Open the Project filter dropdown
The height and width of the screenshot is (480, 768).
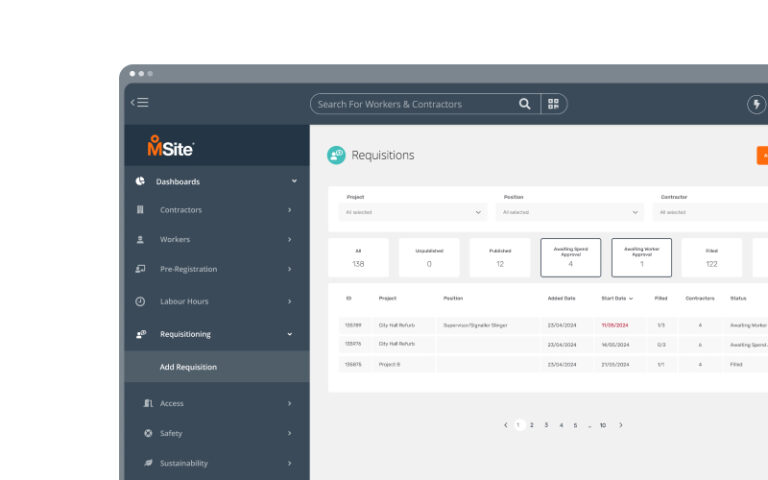[413, 212]
